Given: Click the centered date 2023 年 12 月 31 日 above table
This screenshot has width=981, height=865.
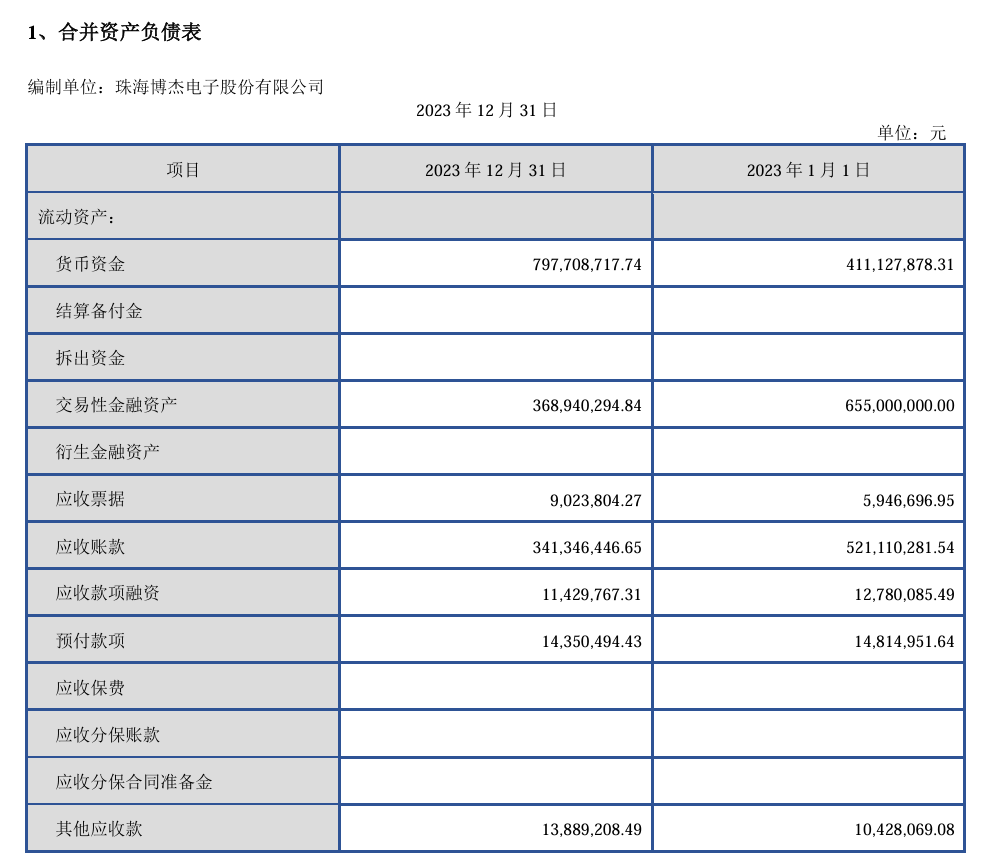Looking at the screenshot, I should coord(486,110).
